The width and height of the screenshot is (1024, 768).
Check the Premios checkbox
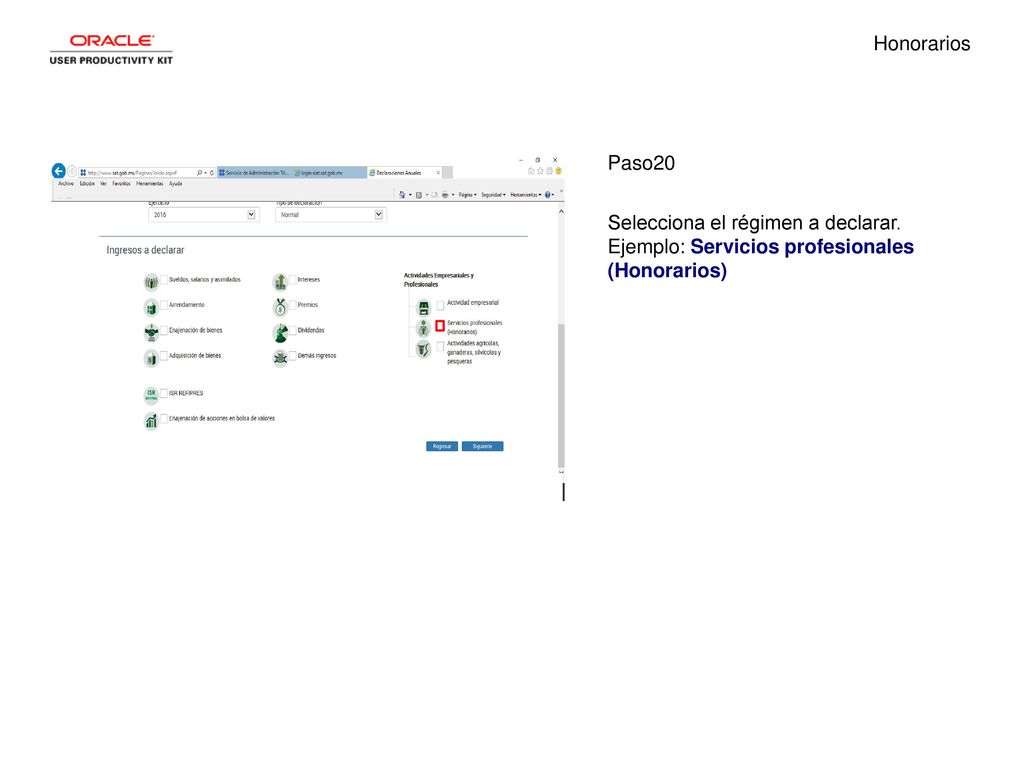pyautogui.click(x=293, y=304)
